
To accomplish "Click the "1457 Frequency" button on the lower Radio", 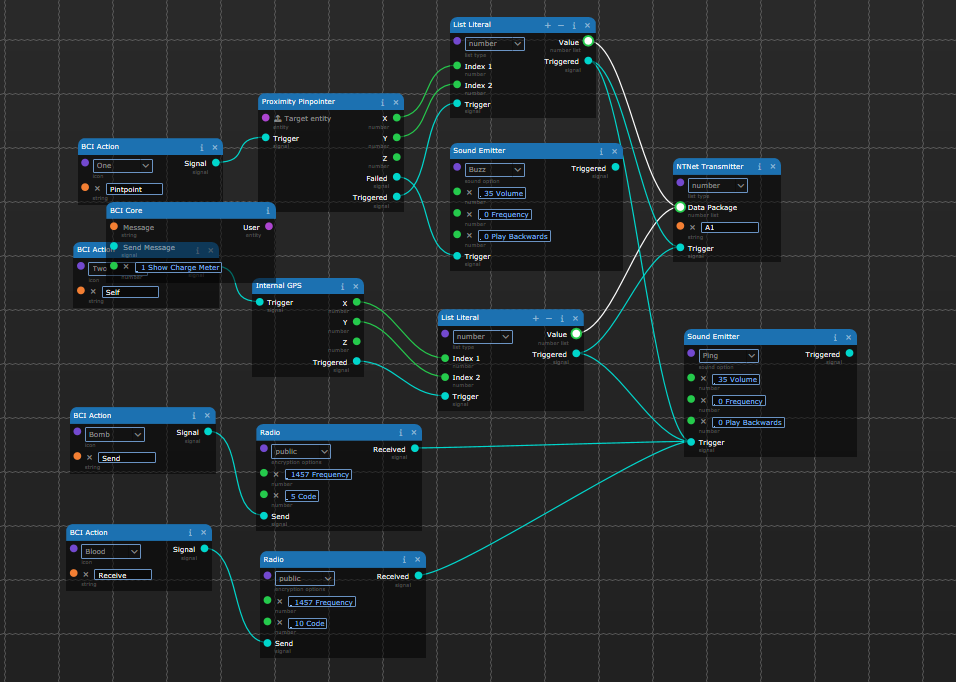I will tap(322, 601).
